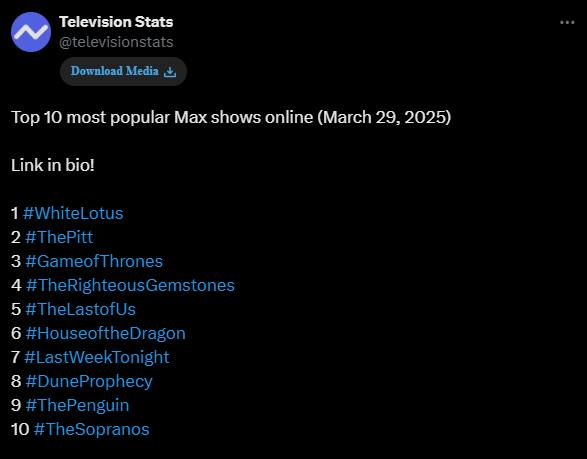
Task: Open the Television Stats profile avatar
Action: (31, 32)
